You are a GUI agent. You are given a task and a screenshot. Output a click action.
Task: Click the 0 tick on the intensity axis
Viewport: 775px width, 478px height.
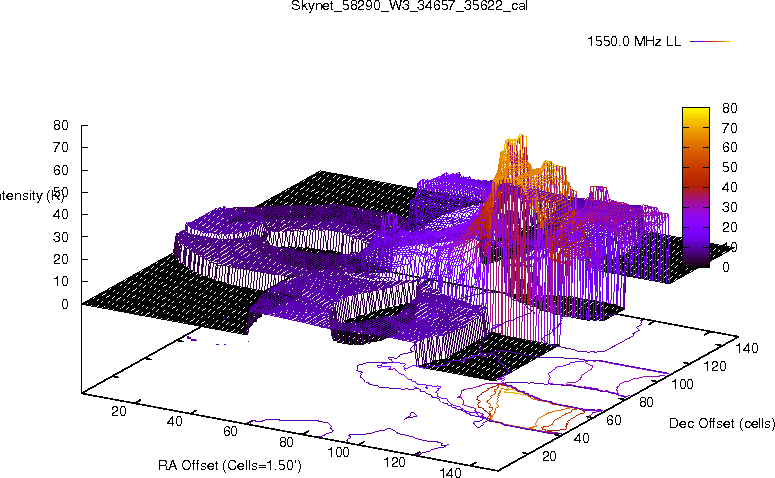65,304
